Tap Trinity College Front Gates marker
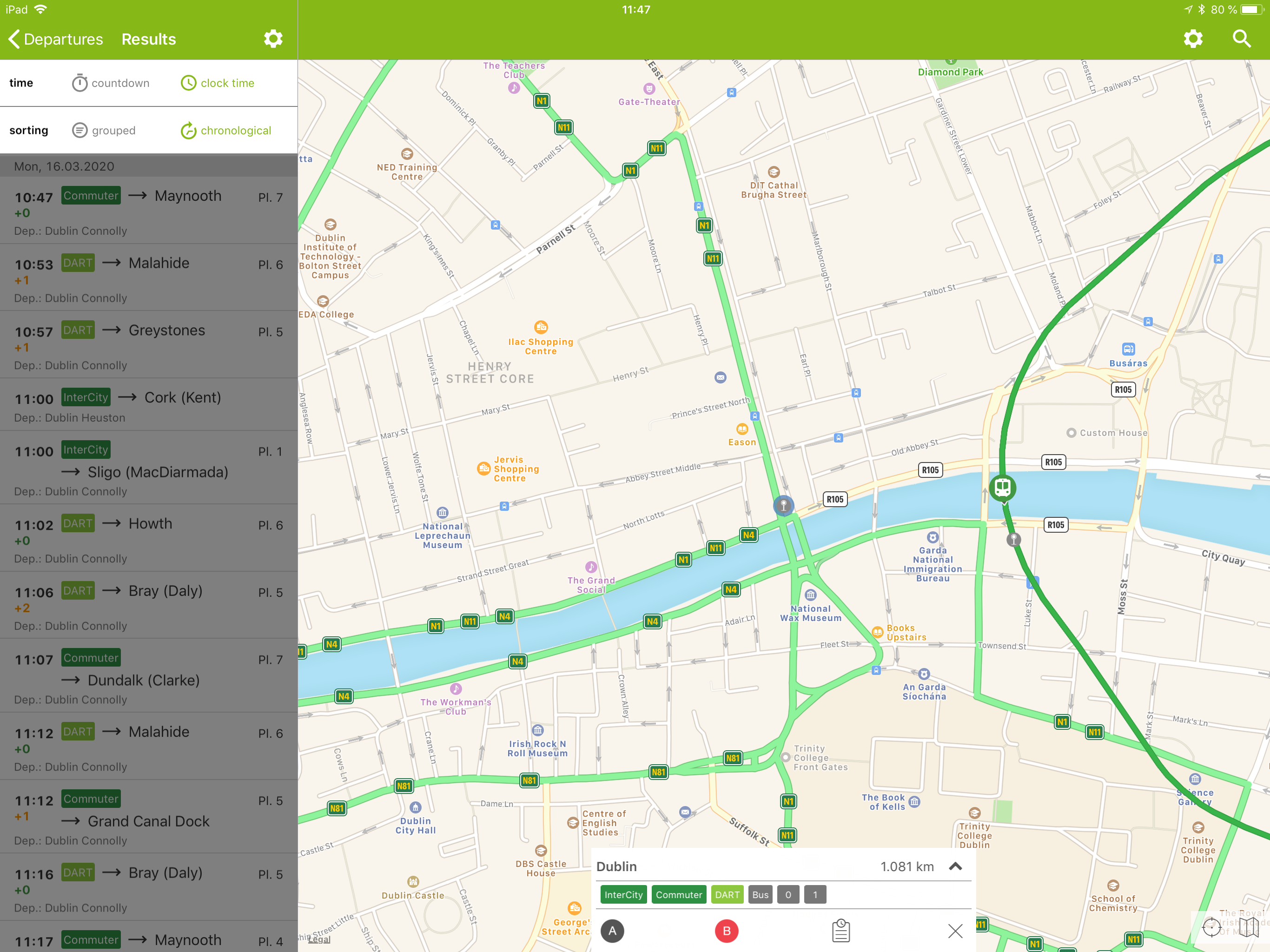This screenshot has width=1270, height=952. [x=786, y=757]
